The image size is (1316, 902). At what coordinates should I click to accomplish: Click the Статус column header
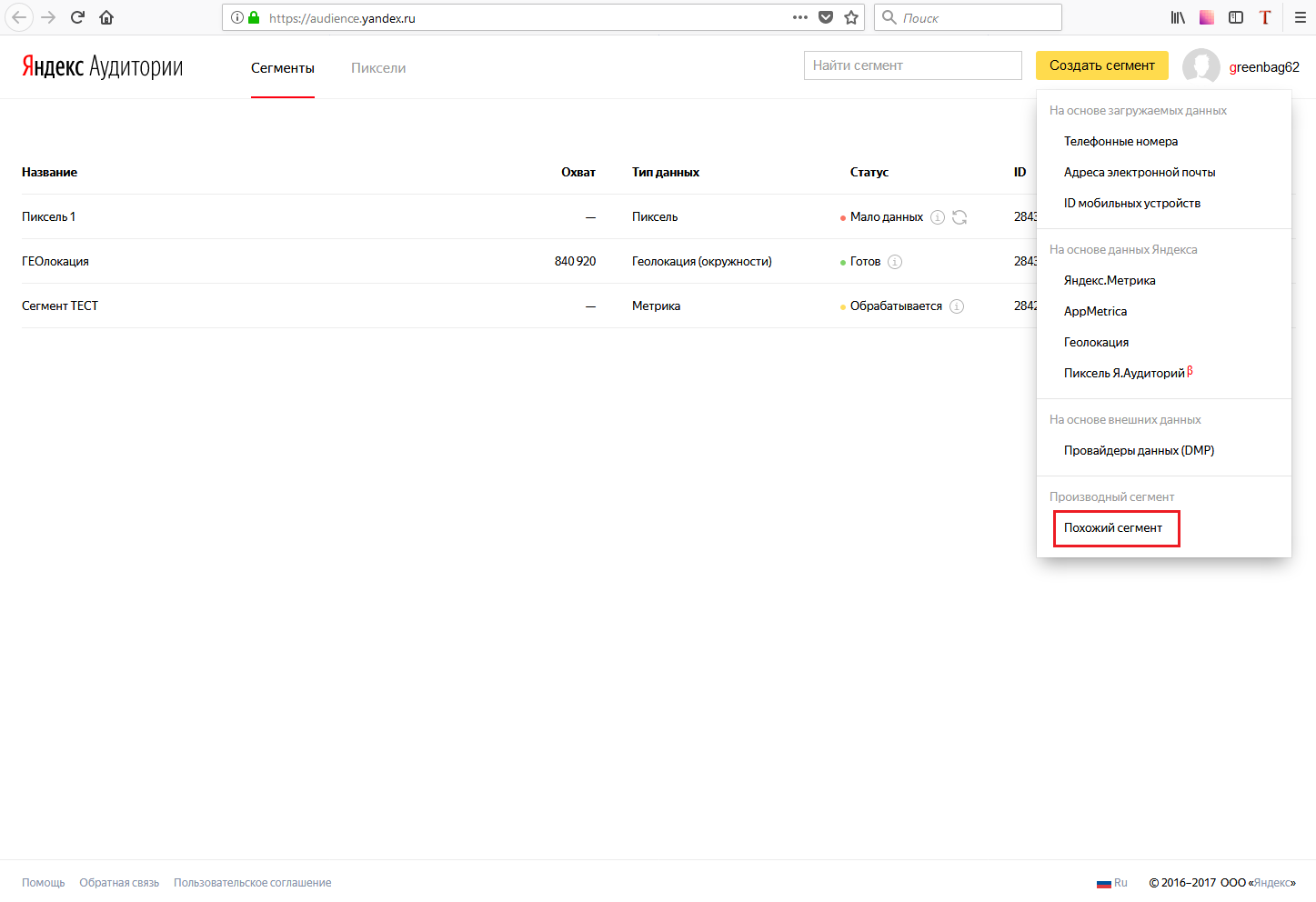tap(869, 172)
